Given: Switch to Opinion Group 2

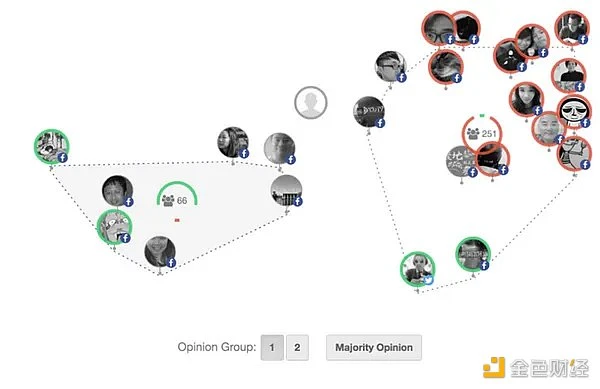Looking at the screenshot, I should (x=297, y=347).
